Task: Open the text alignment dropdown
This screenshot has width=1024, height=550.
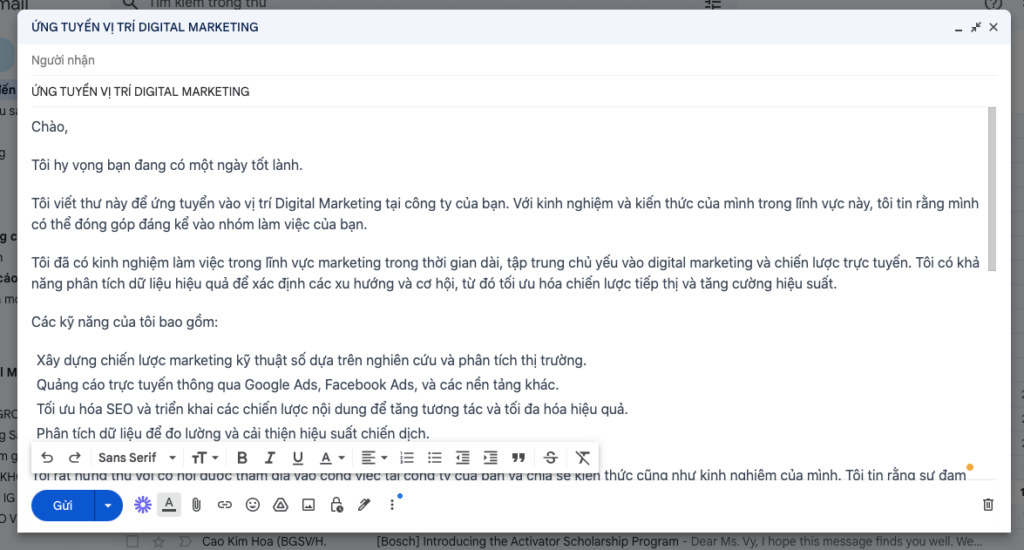Action: pyautogui.click(x=375, y=458)
